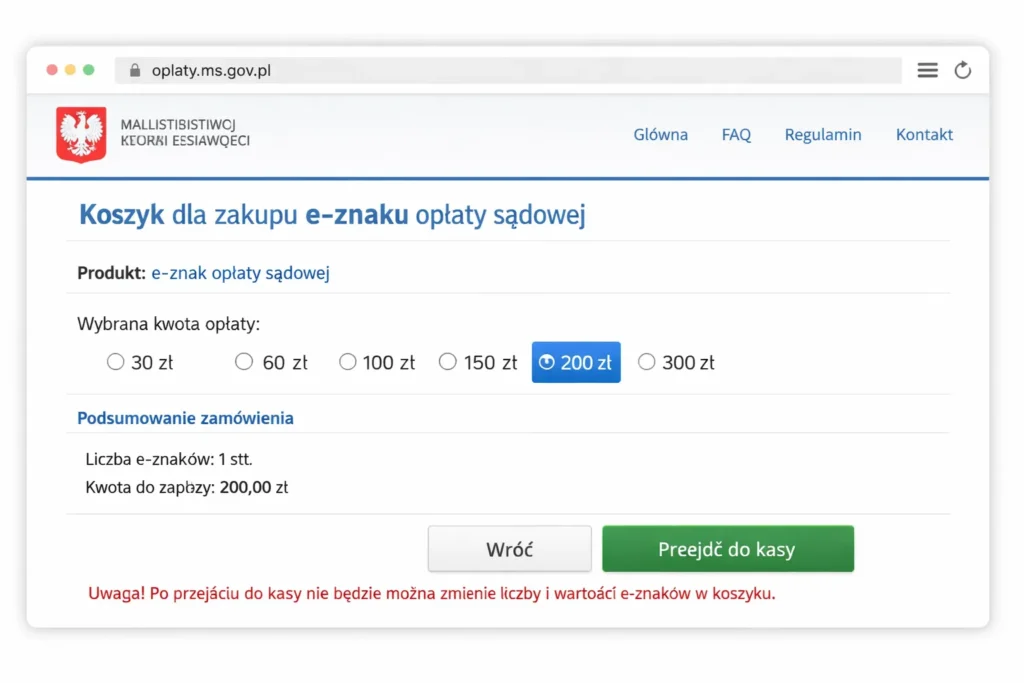Viewport: 1024px width, 683px height.
Task: Open the Główna menu item
Action: coord(660,134)
